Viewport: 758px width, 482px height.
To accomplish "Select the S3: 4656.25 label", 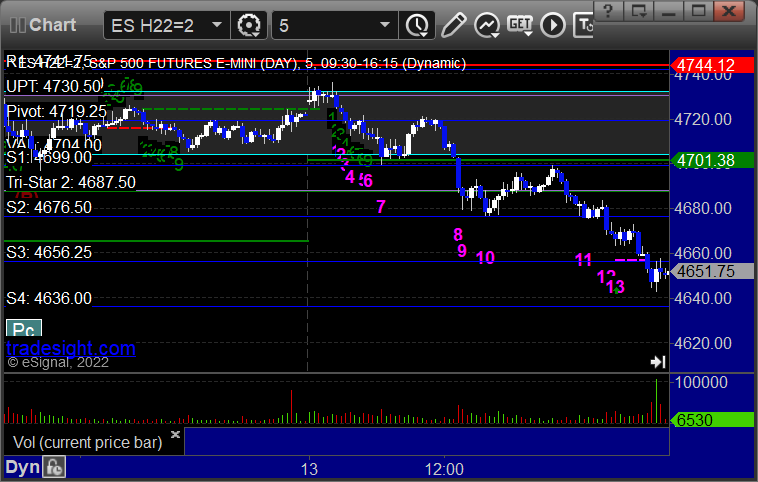I will click(49, 252).
